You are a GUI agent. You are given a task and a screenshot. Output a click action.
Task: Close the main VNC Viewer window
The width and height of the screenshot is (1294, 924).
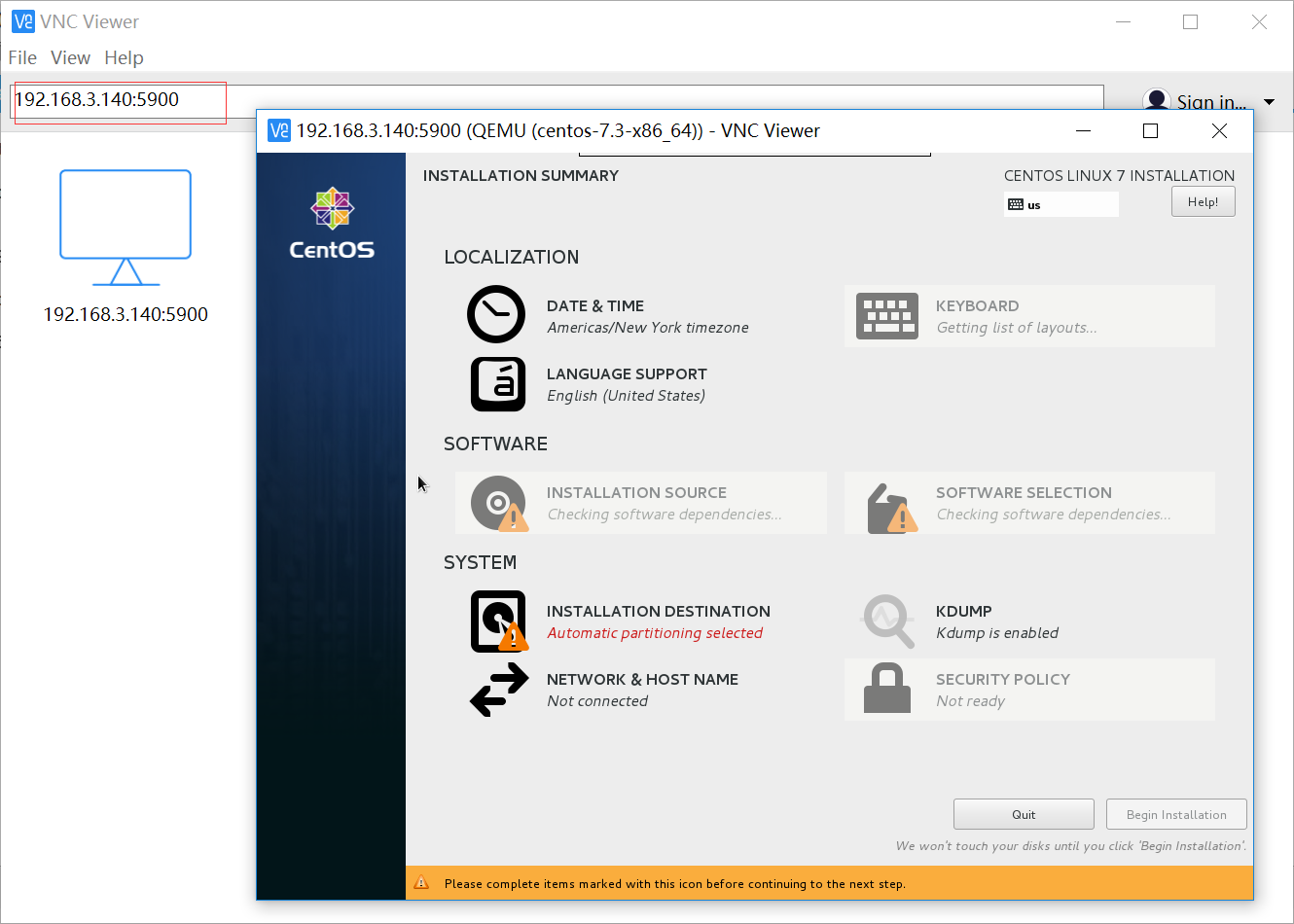coord(1259,21)
